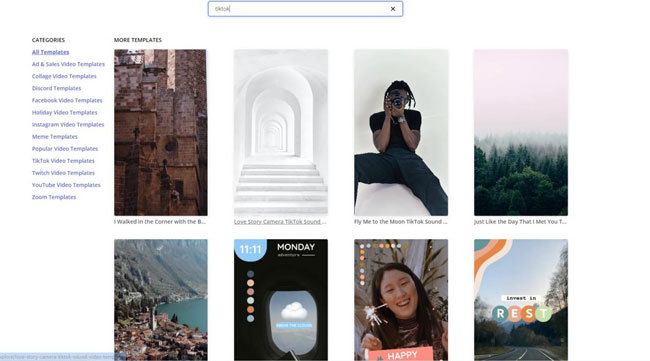
Task: Open YouTube Video Templates category
Action: point(66,185)
